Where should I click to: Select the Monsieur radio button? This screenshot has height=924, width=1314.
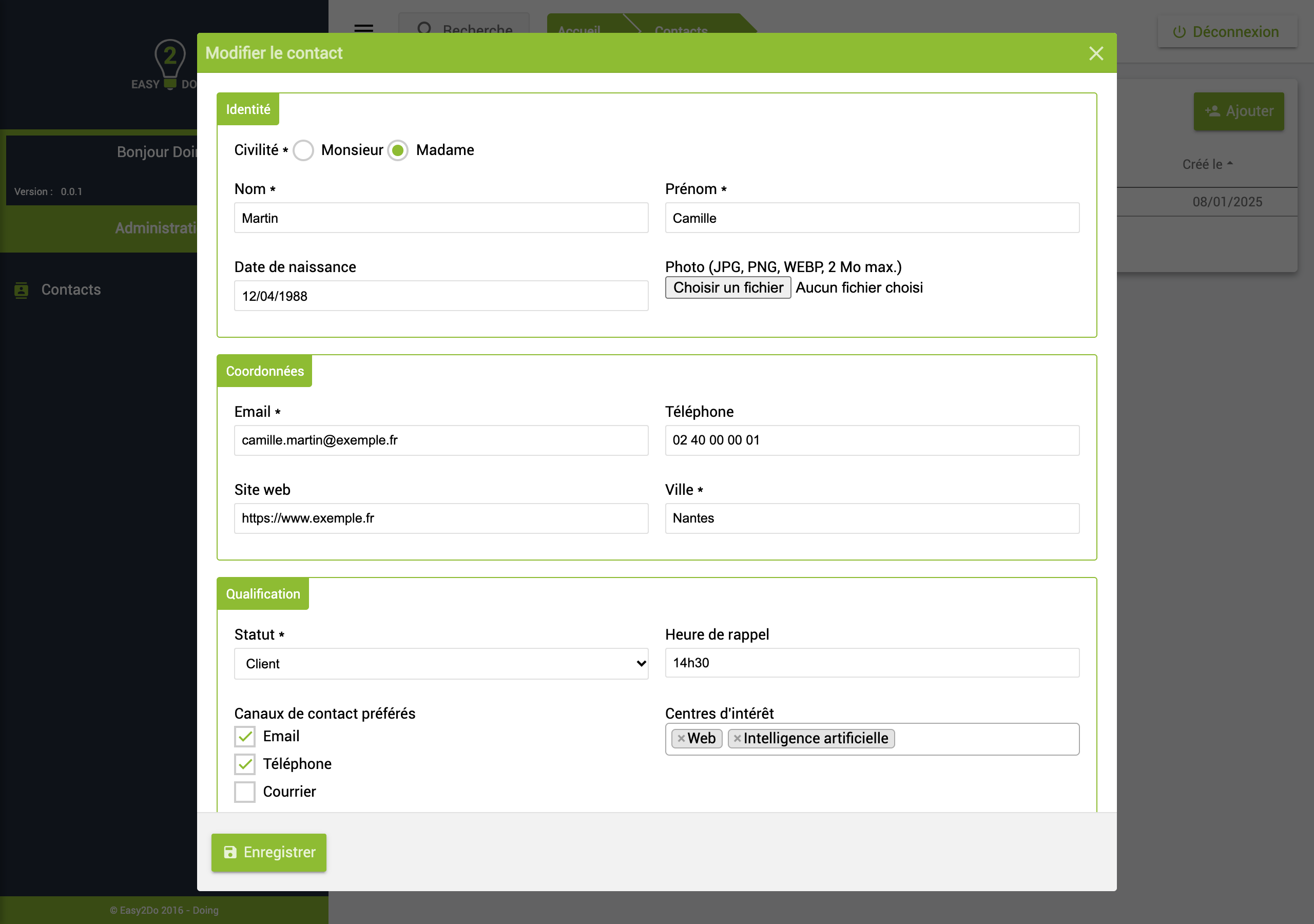tap(303, 150)
